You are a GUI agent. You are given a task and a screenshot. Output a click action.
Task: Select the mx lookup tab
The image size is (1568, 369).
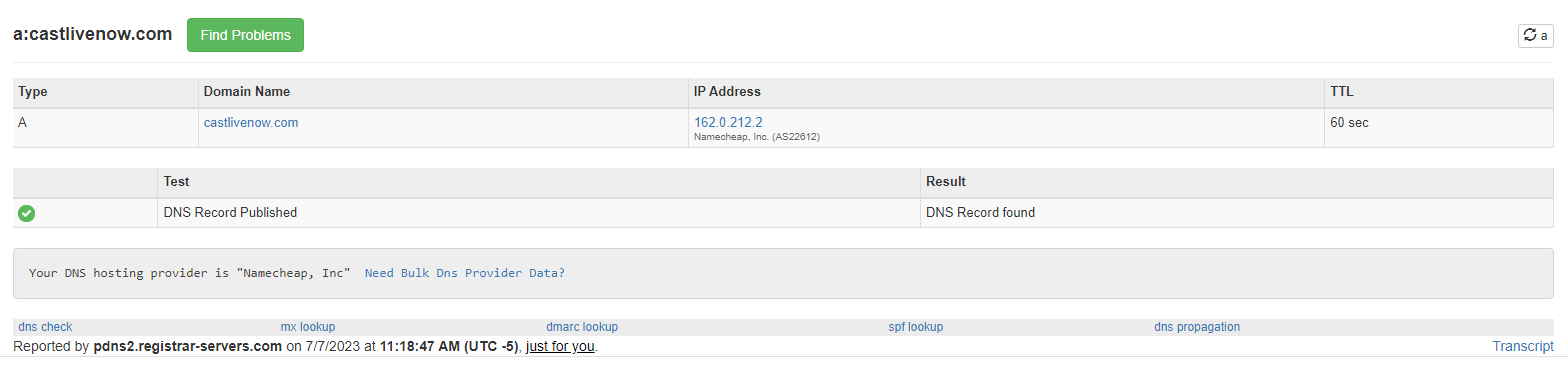tap(308, 327)
